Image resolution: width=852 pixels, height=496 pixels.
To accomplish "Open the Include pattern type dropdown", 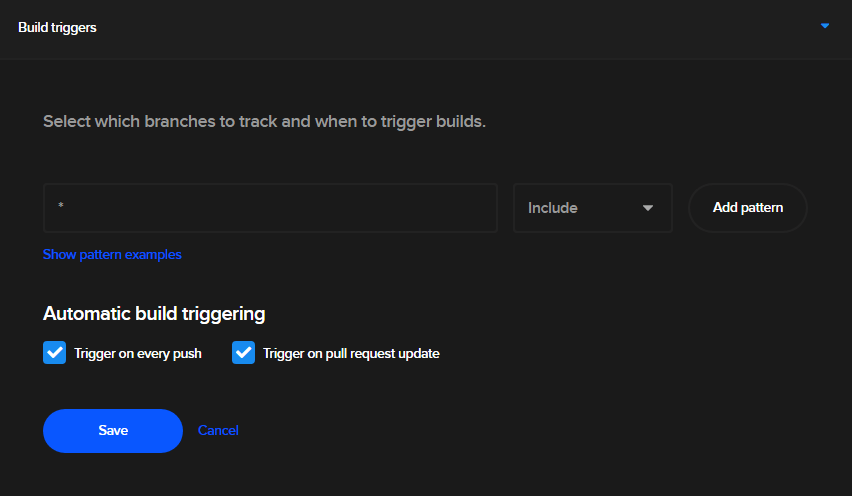I will click(593, 208).
